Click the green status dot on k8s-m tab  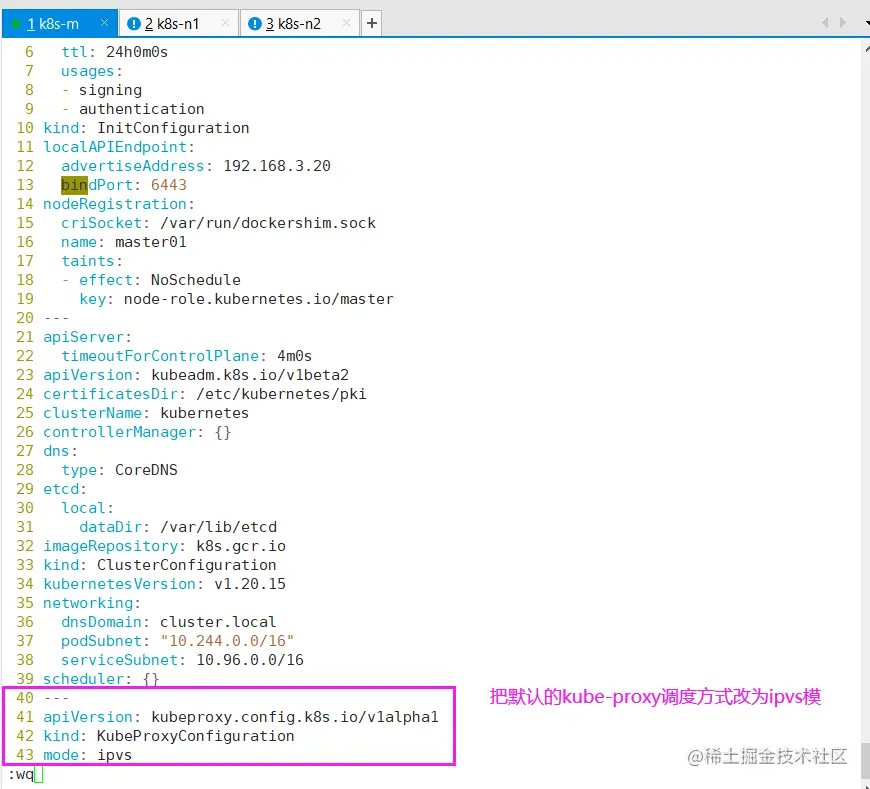pos(16,24)
